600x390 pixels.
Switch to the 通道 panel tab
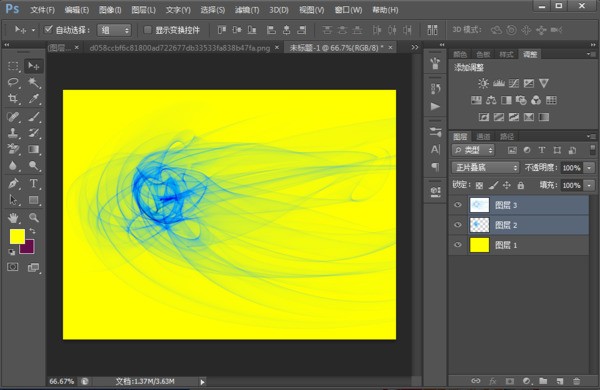point(483,136)
